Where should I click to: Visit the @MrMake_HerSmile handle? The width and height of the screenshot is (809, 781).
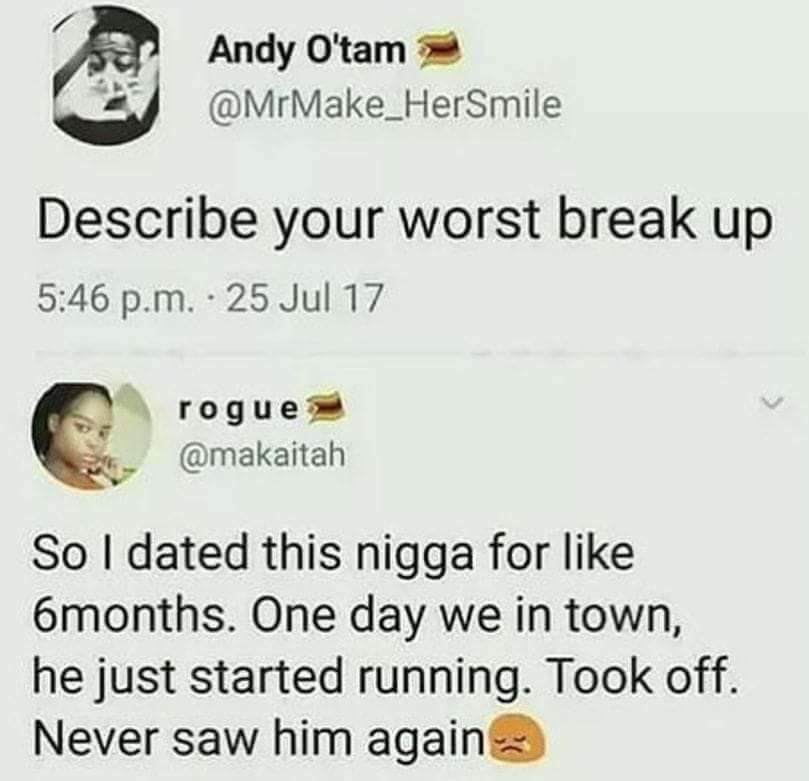coord(384,104)
